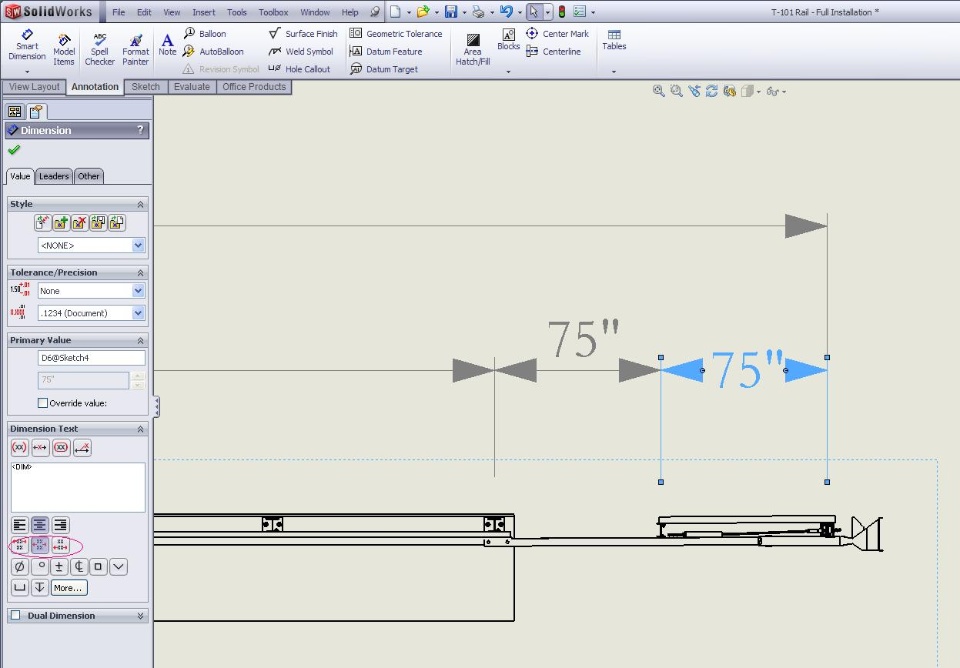960x668 pixels.
Task: Select the Smart Dimension tool
Action: [27, 45]
